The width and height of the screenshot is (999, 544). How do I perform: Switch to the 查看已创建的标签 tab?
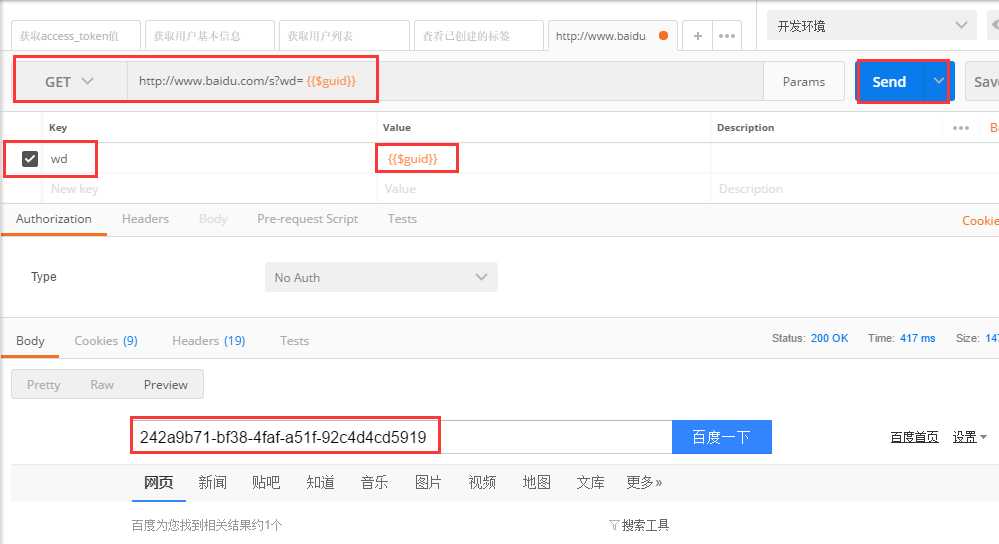478,36
